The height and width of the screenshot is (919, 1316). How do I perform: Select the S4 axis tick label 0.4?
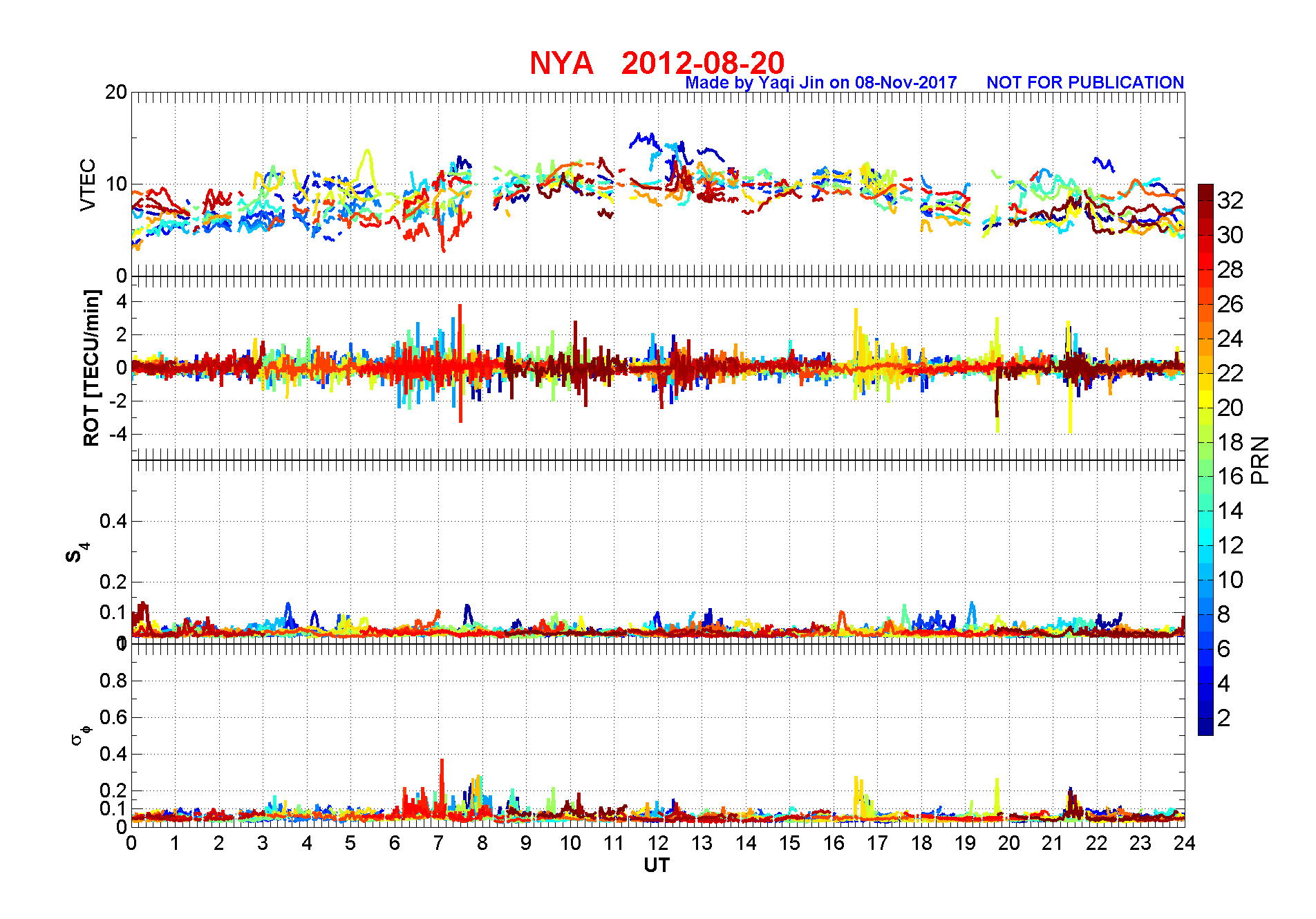click(113, 521)
